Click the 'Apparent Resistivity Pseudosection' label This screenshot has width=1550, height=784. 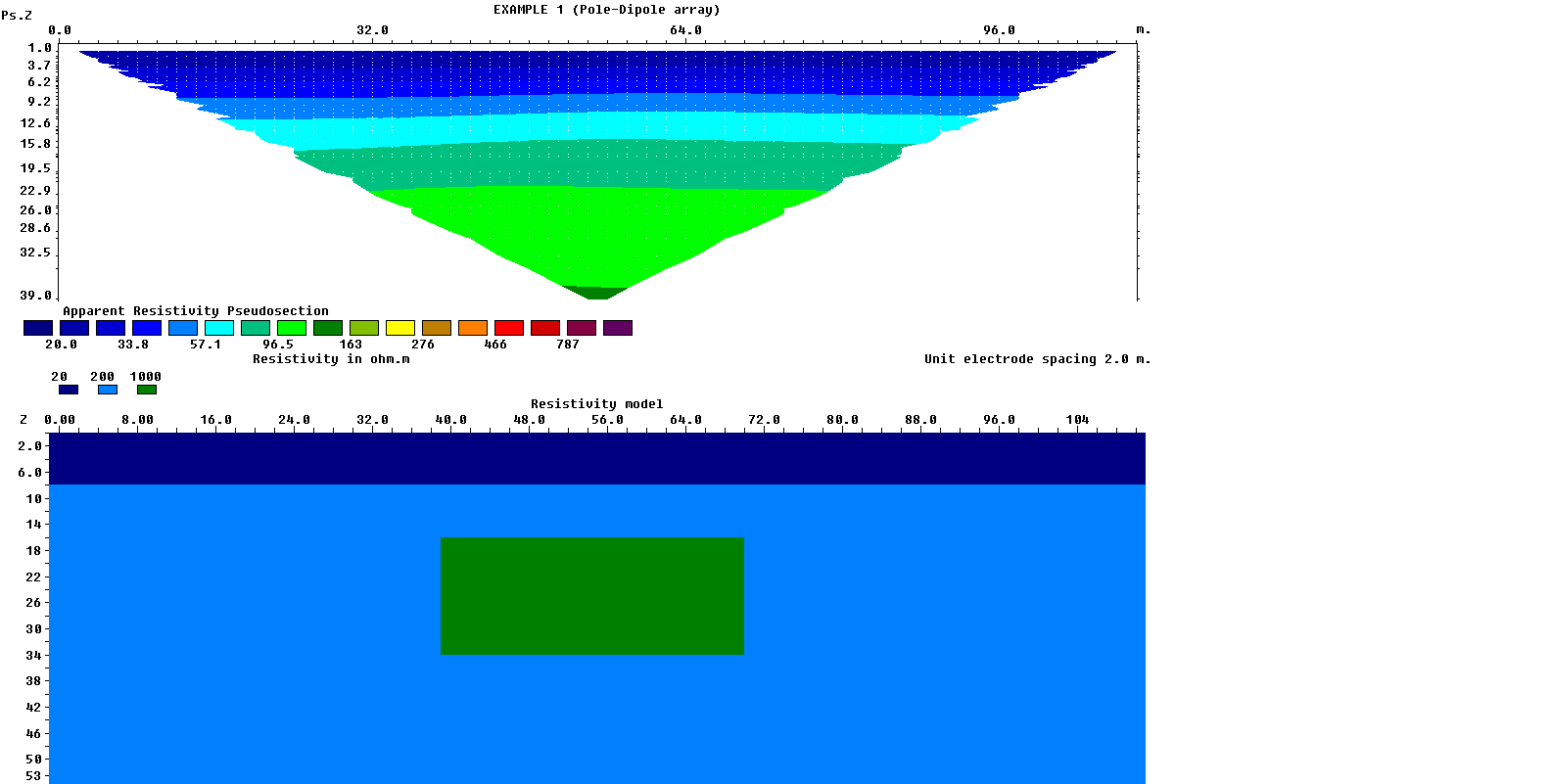click(196, 311)
